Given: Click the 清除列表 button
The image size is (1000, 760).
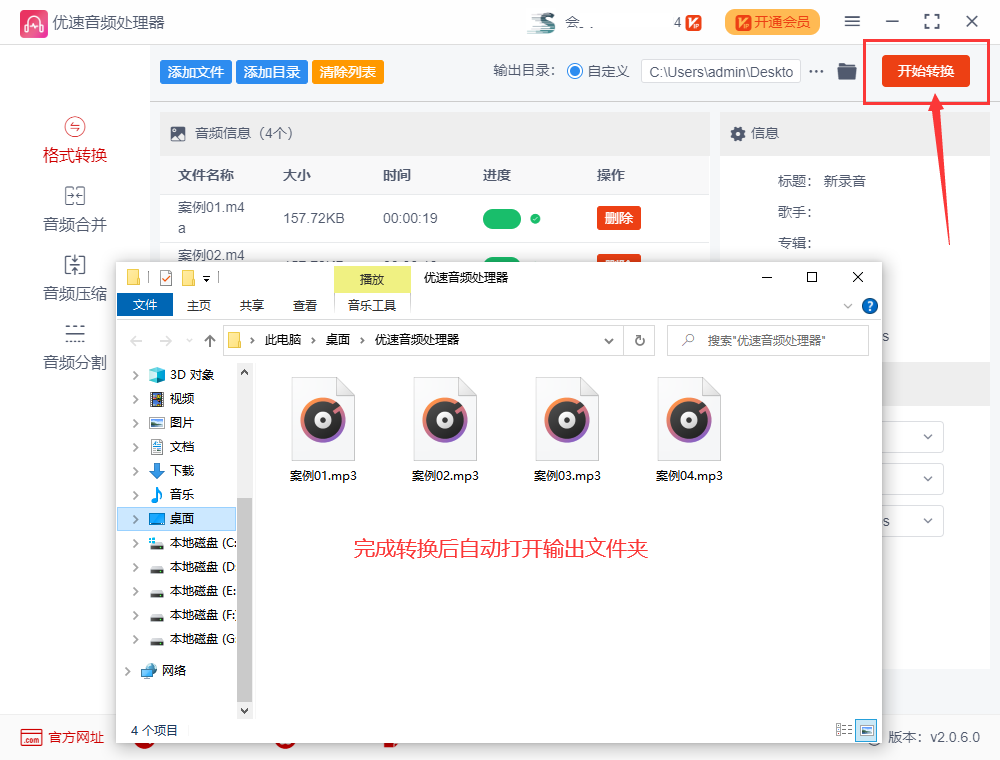Looking at the screenshot, I should pyautogui.click(x=348, y=72).
